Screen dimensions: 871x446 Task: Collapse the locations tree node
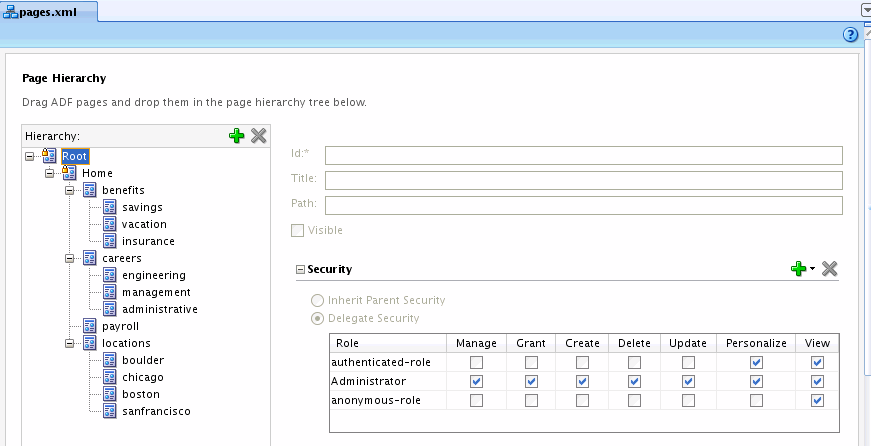tap(69, 343)
